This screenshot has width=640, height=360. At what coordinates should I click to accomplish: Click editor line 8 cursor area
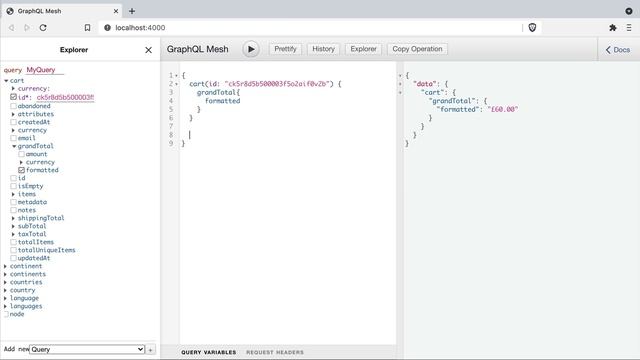click(288, 135)
